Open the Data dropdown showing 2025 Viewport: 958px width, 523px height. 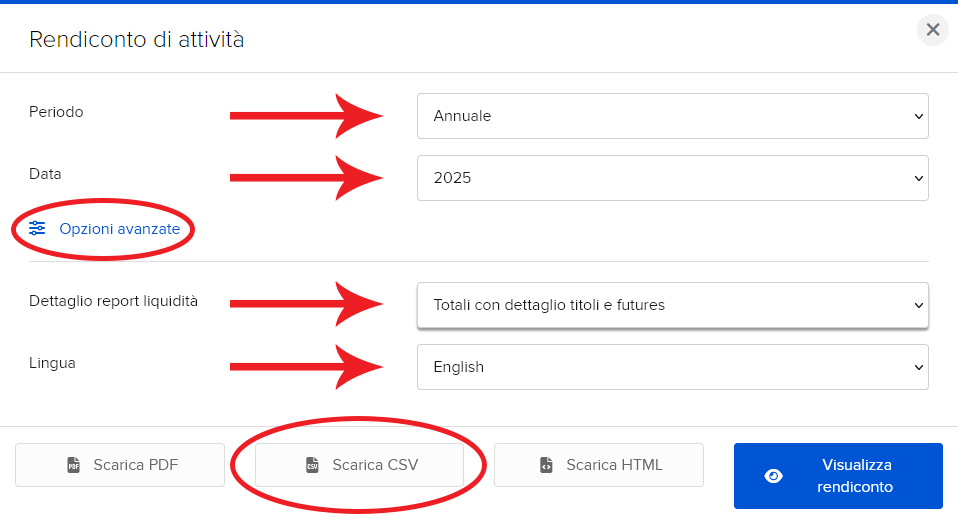pyautogui.click(x=673, y=178)
